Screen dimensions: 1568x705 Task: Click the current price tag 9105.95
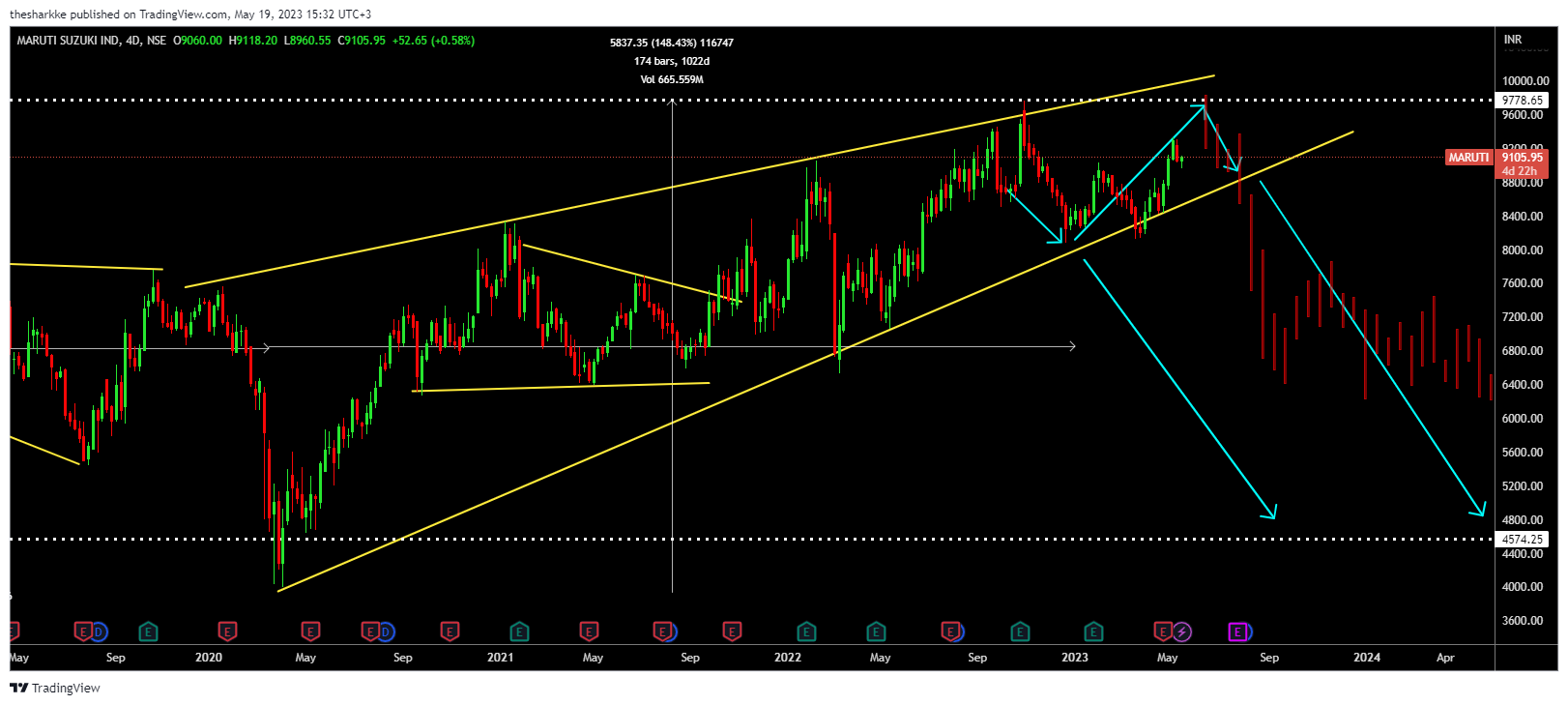tap(1523, 158)
